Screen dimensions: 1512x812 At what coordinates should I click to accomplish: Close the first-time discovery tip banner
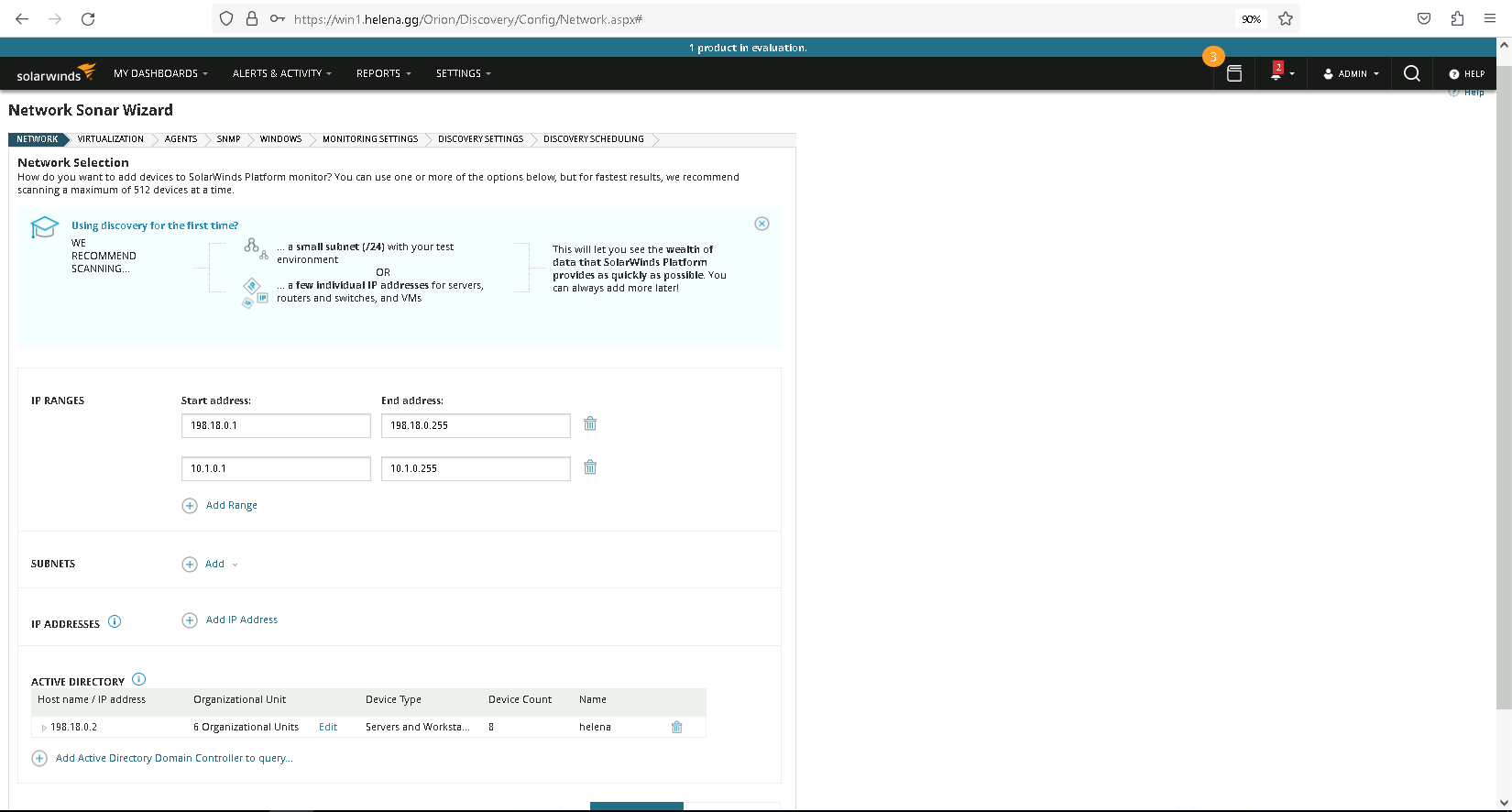pos(761,224)
